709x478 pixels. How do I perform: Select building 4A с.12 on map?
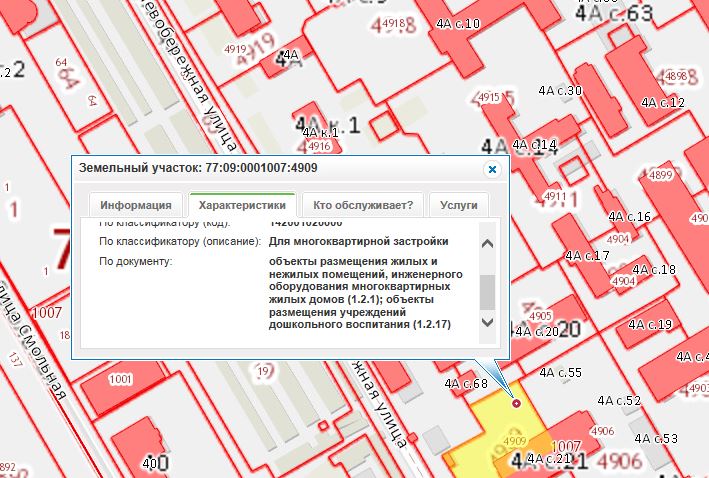(x=663, y=102)
